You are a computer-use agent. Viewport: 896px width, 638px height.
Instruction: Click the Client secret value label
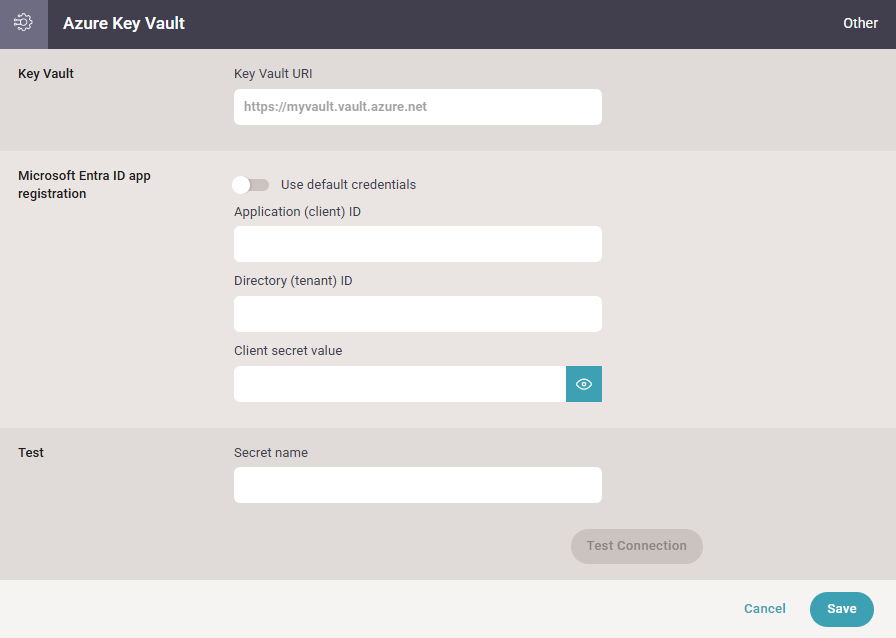tap(288, 351)
